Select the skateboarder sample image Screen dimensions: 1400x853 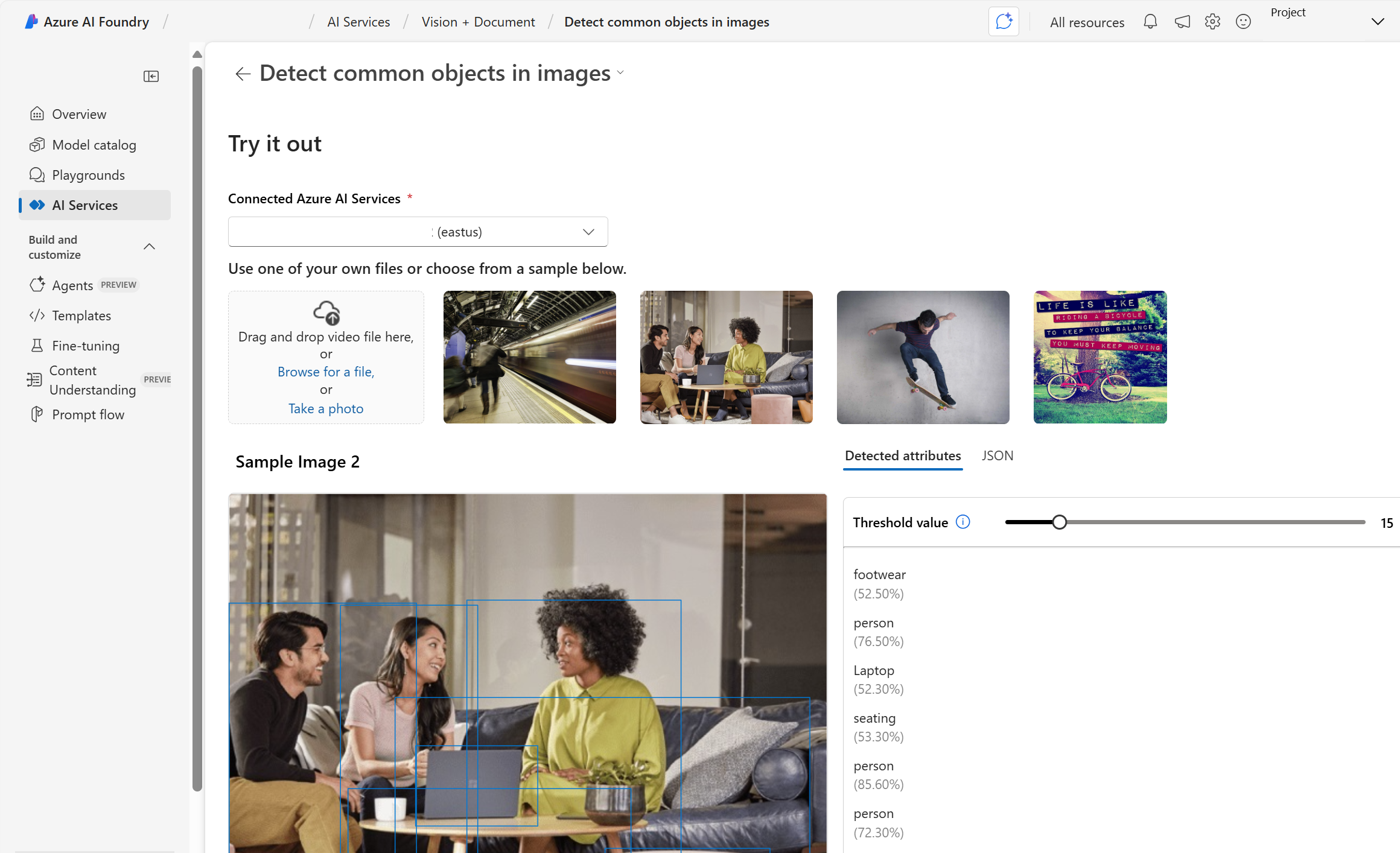click(923, 357)
